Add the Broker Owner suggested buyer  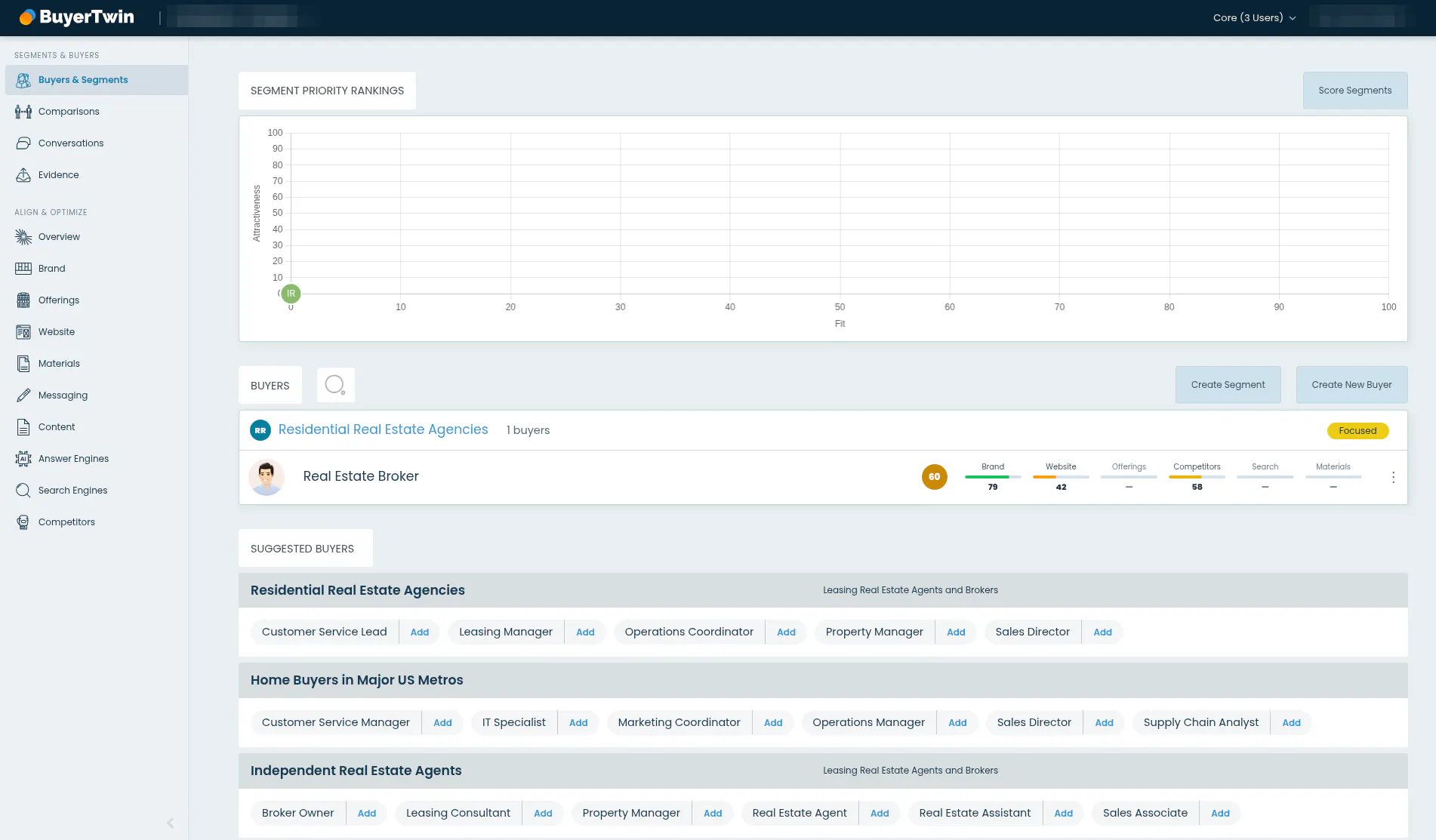pos(366,814)
